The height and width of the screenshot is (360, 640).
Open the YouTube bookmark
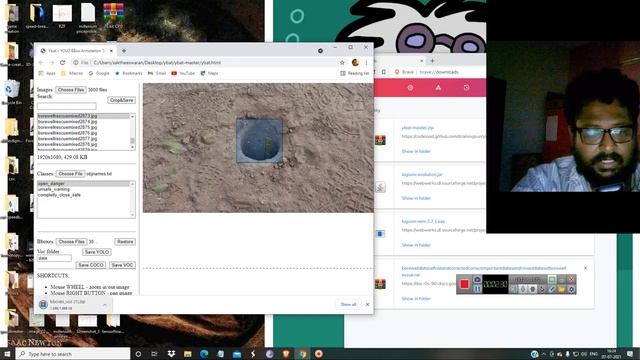tap(183, 73)
